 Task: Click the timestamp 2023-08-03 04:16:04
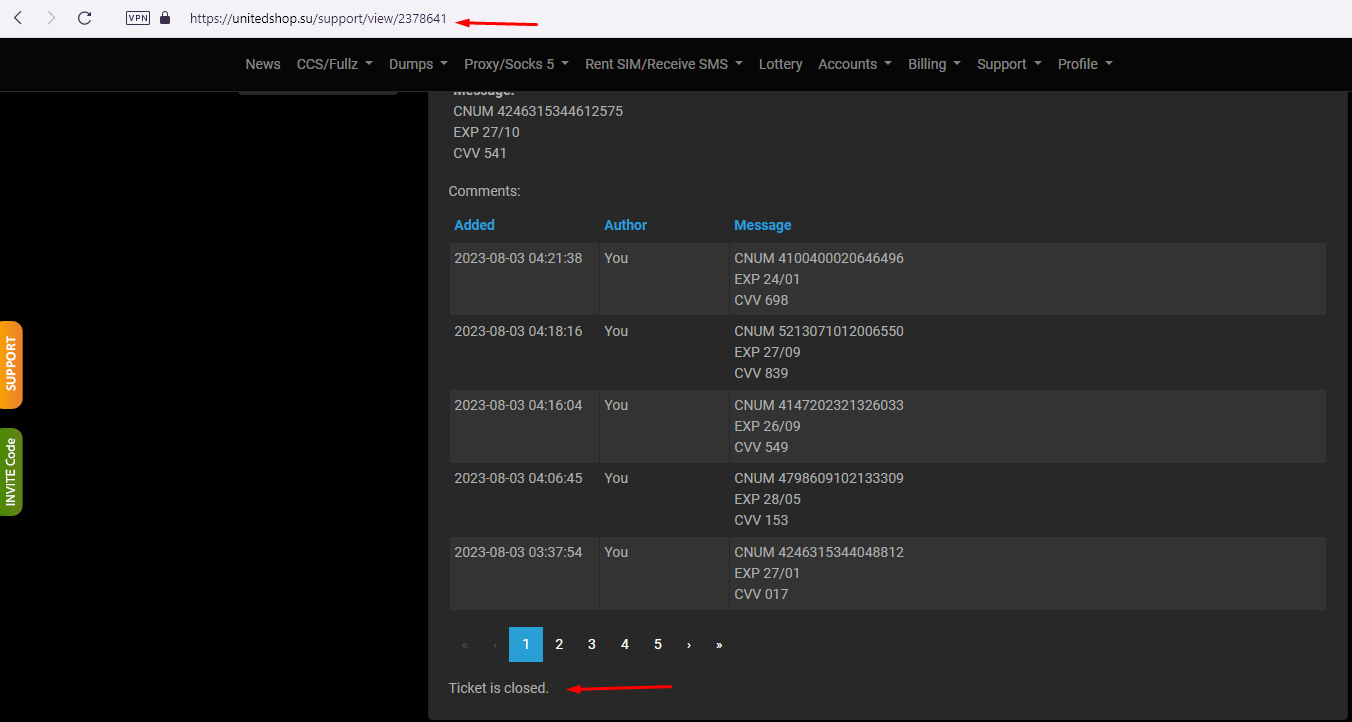pyautogui.click(x=518, y=405)
